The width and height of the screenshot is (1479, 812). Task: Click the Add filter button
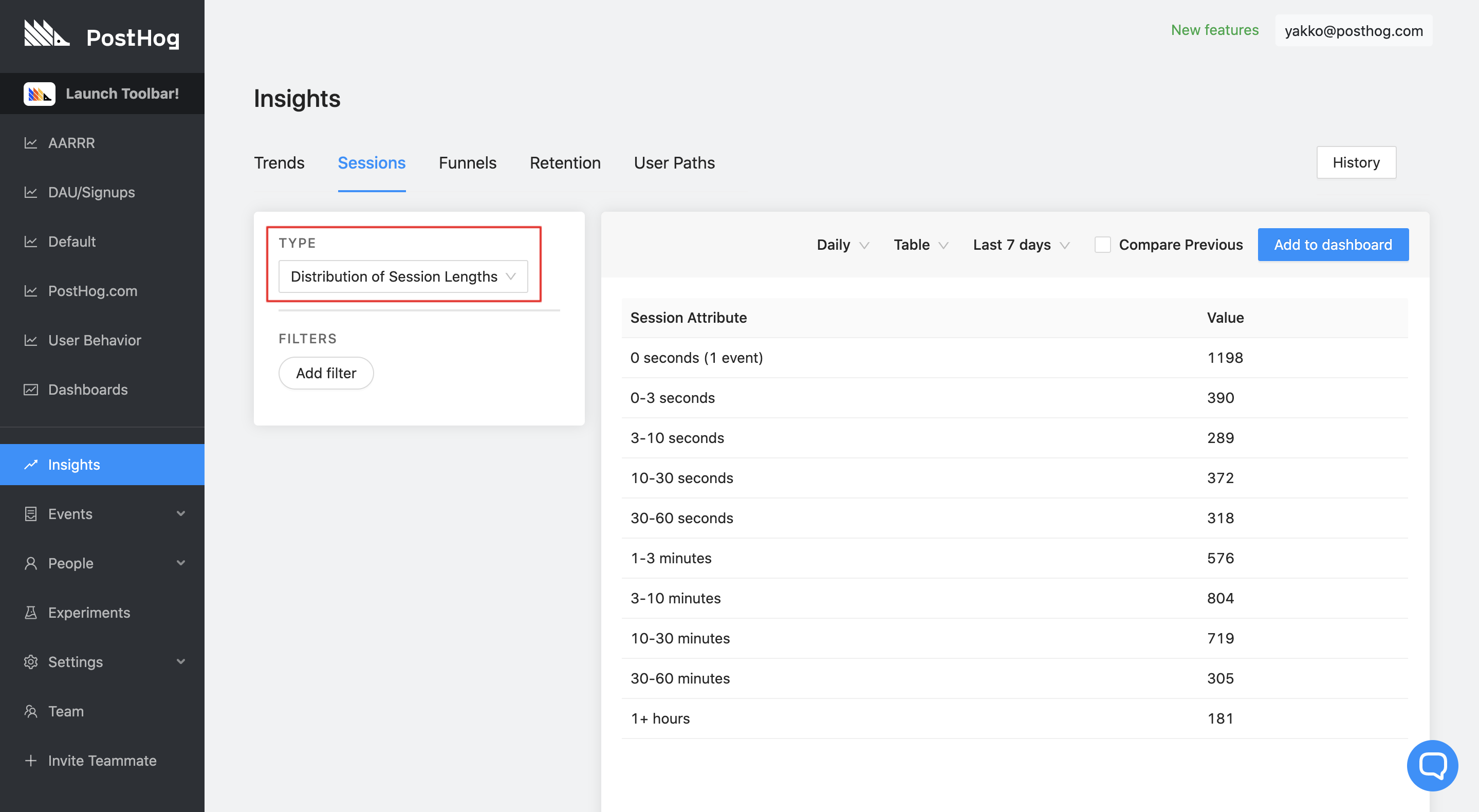tap(325, 373)
